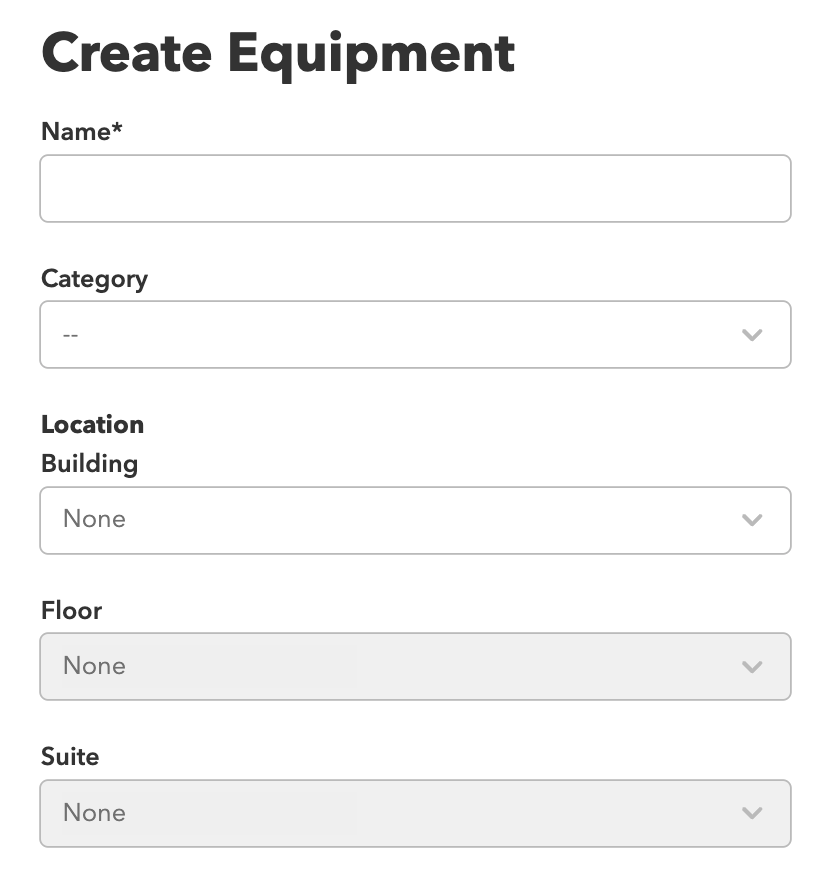
Task: Click the Create Equipment page title
Action: point(278,55)
